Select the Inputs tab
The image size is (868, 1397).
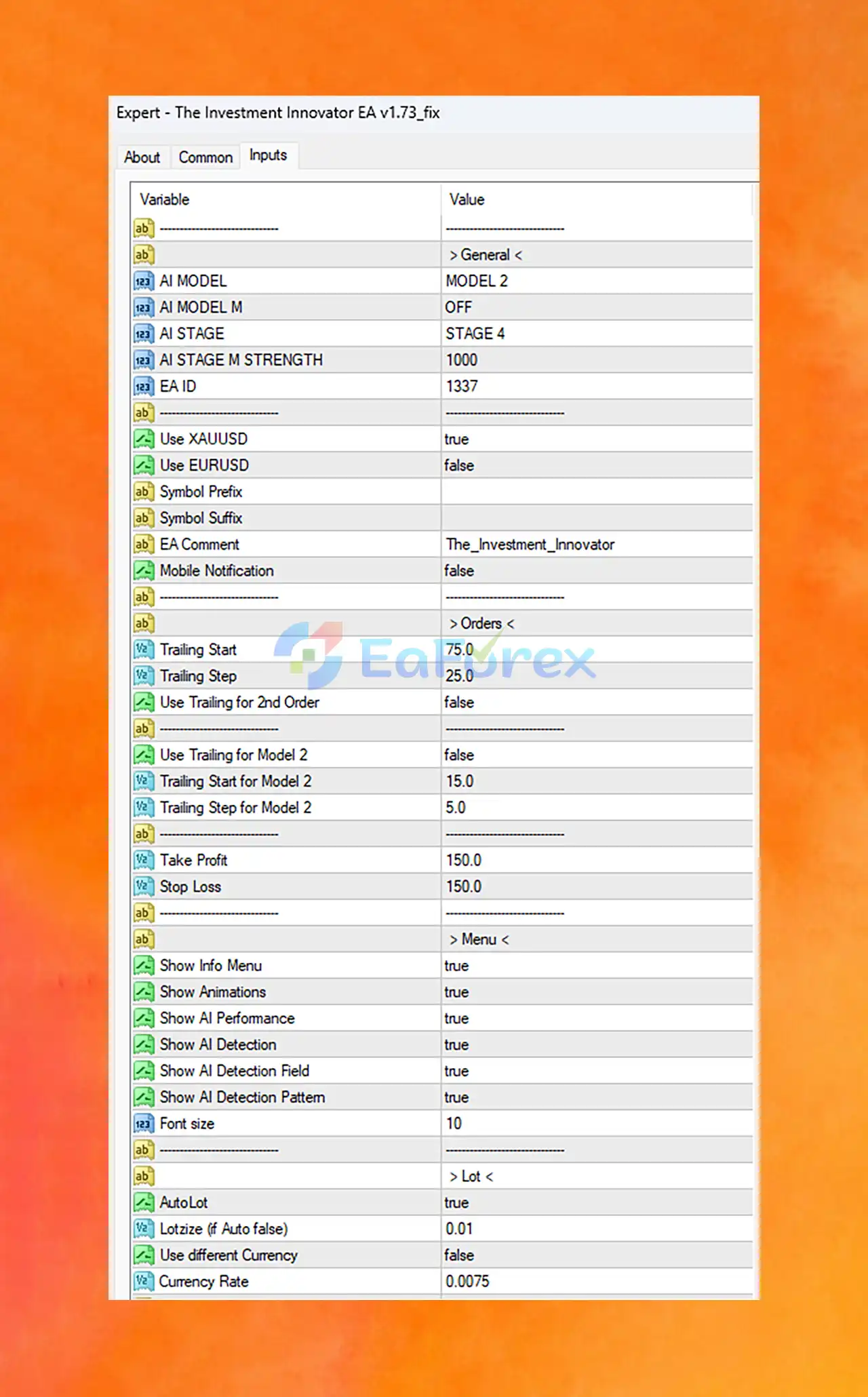[269, 155]
